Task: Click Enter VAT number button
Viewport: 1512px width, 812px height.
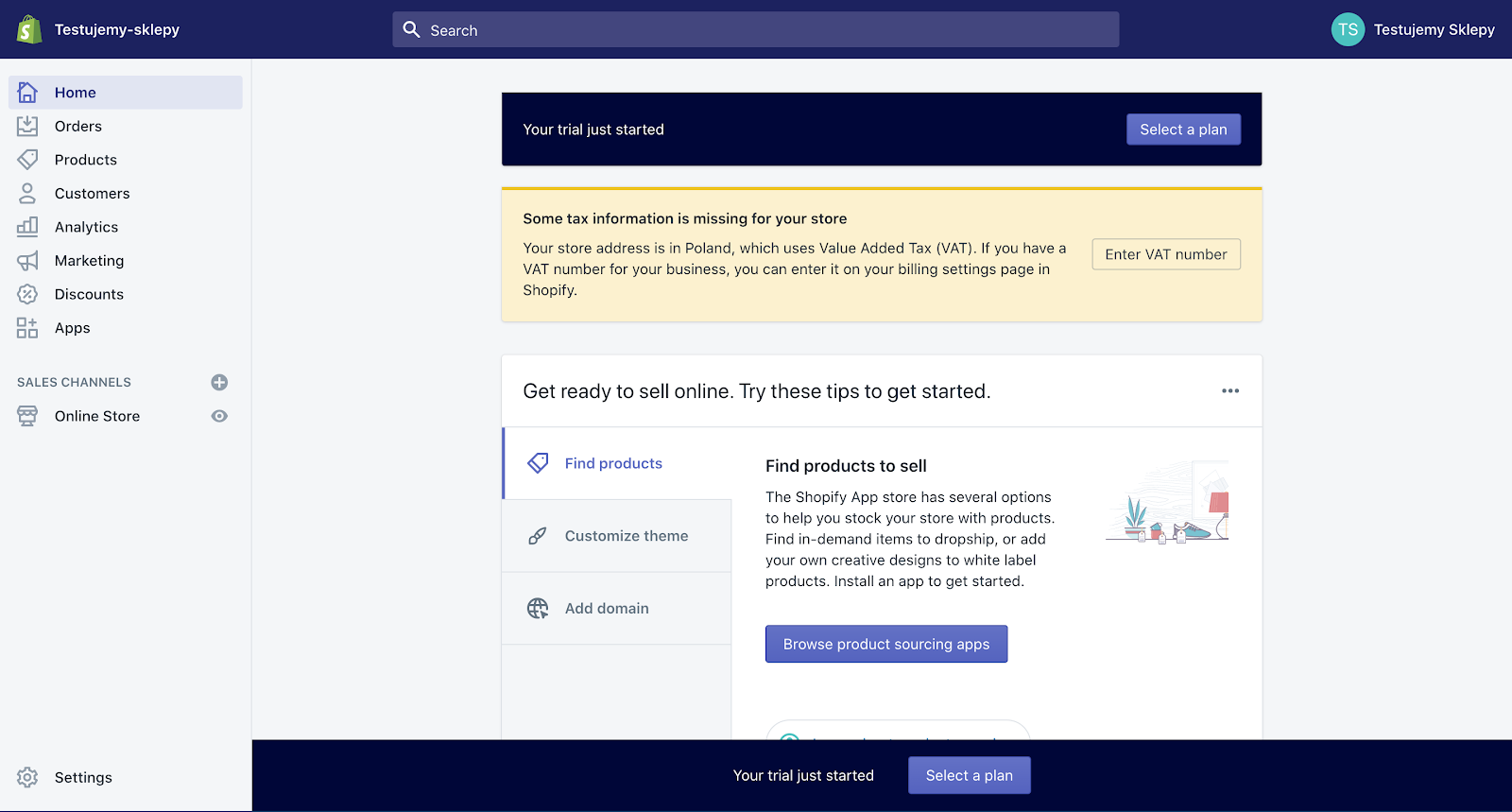Action: (x=1165, y=254)
